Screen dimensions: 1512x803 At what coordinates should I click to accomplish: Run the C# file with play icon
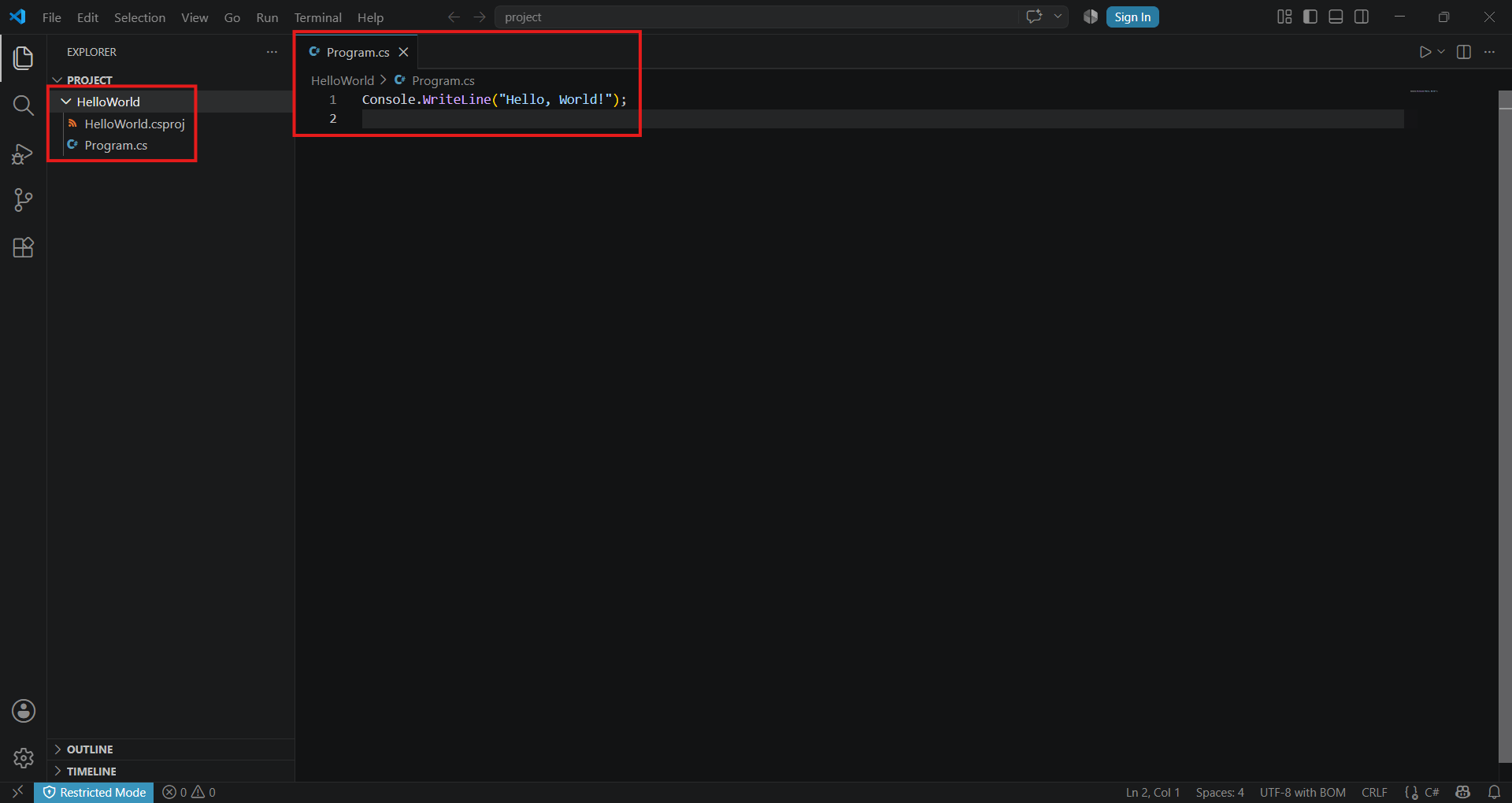point(1425,52)
